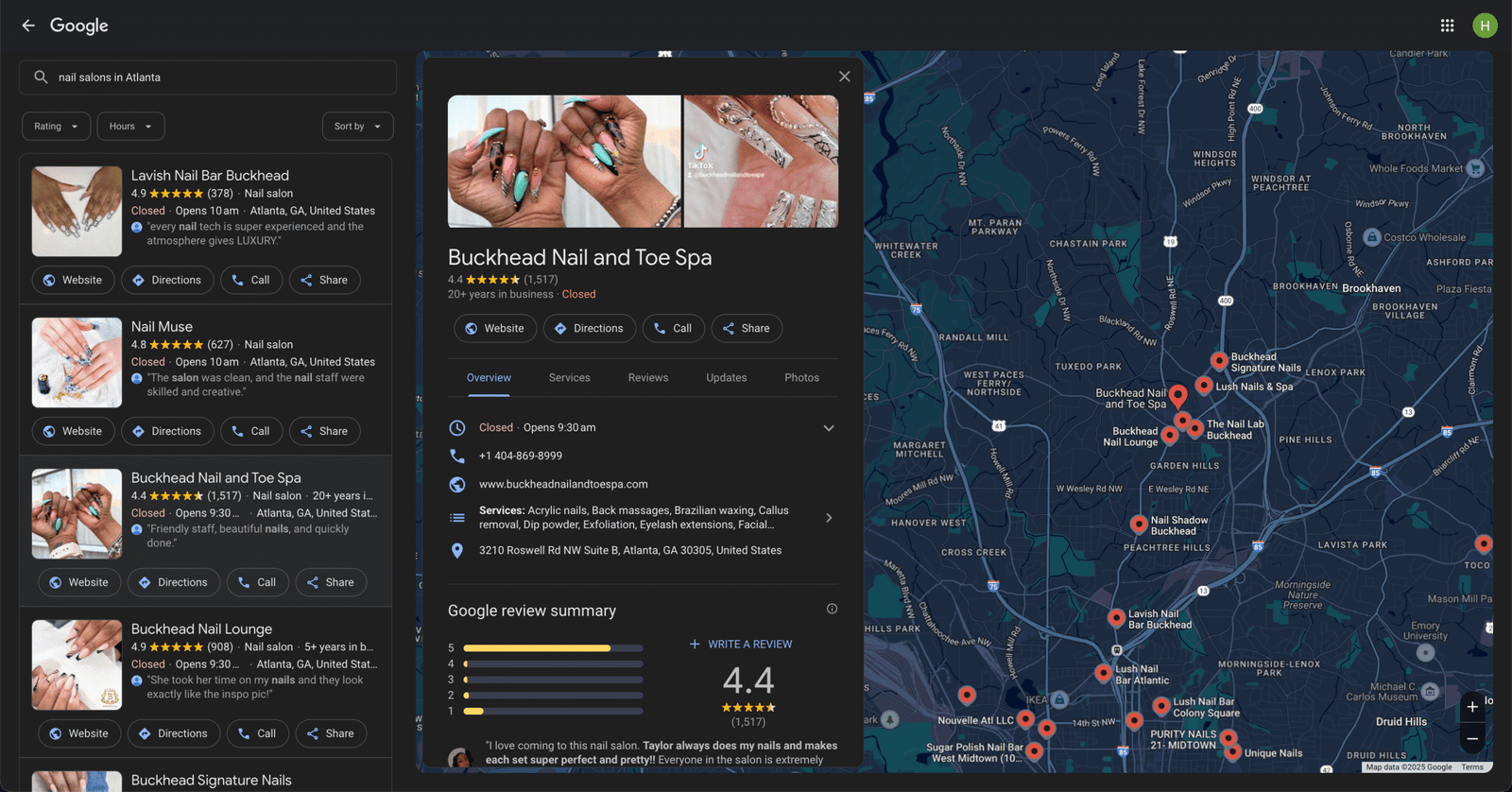
Task: Get Directions in Buckhead Nail and Toe Spa list card
Action: tap(174, 582)
